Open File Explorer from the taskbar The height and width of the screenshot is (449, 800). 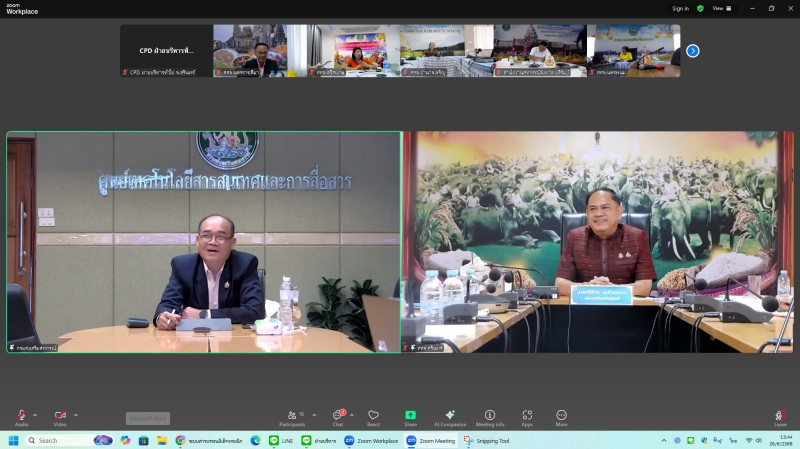coord(162,440)
